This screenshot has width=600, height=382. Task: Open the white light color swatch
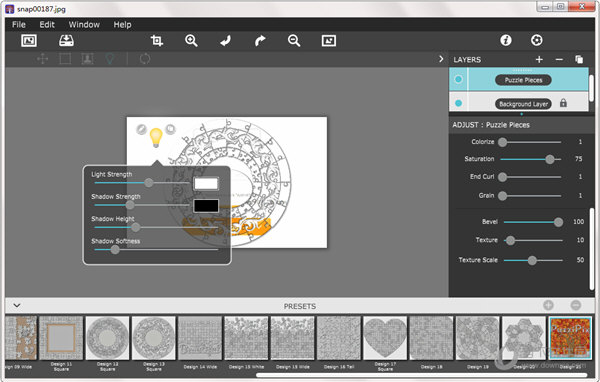[x=206, y=184]
